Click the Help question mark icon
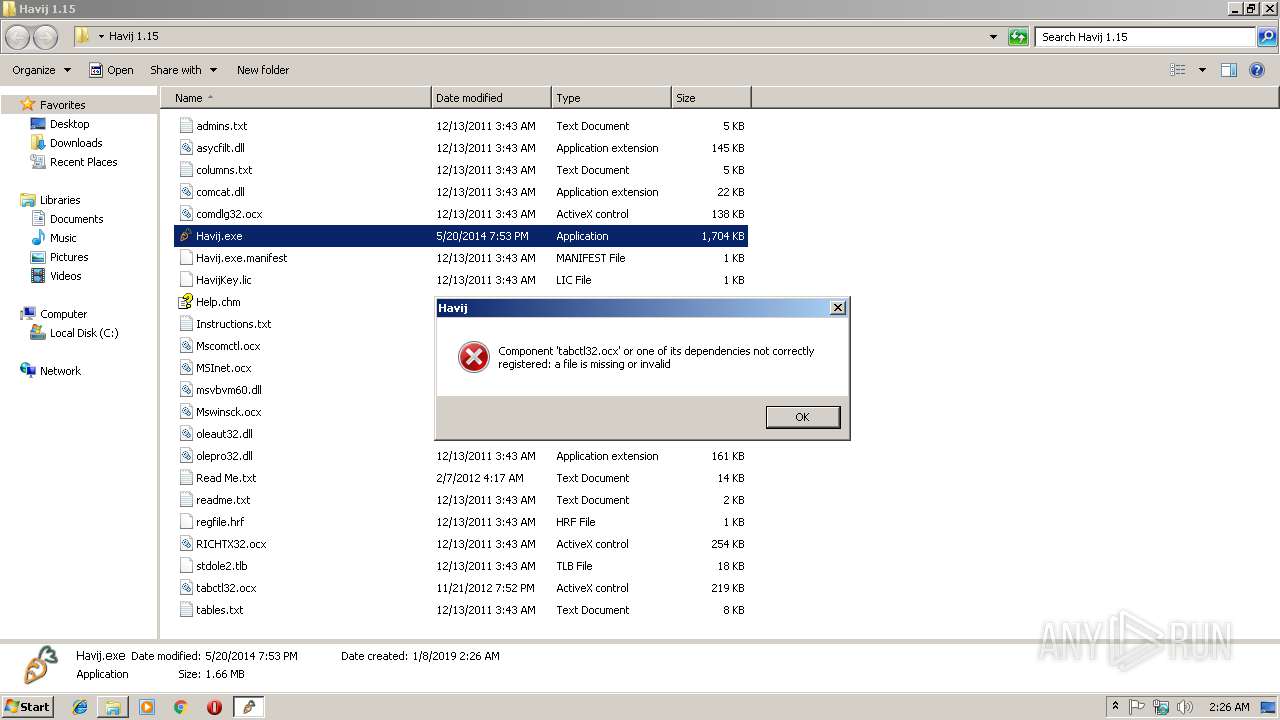 1257,70
